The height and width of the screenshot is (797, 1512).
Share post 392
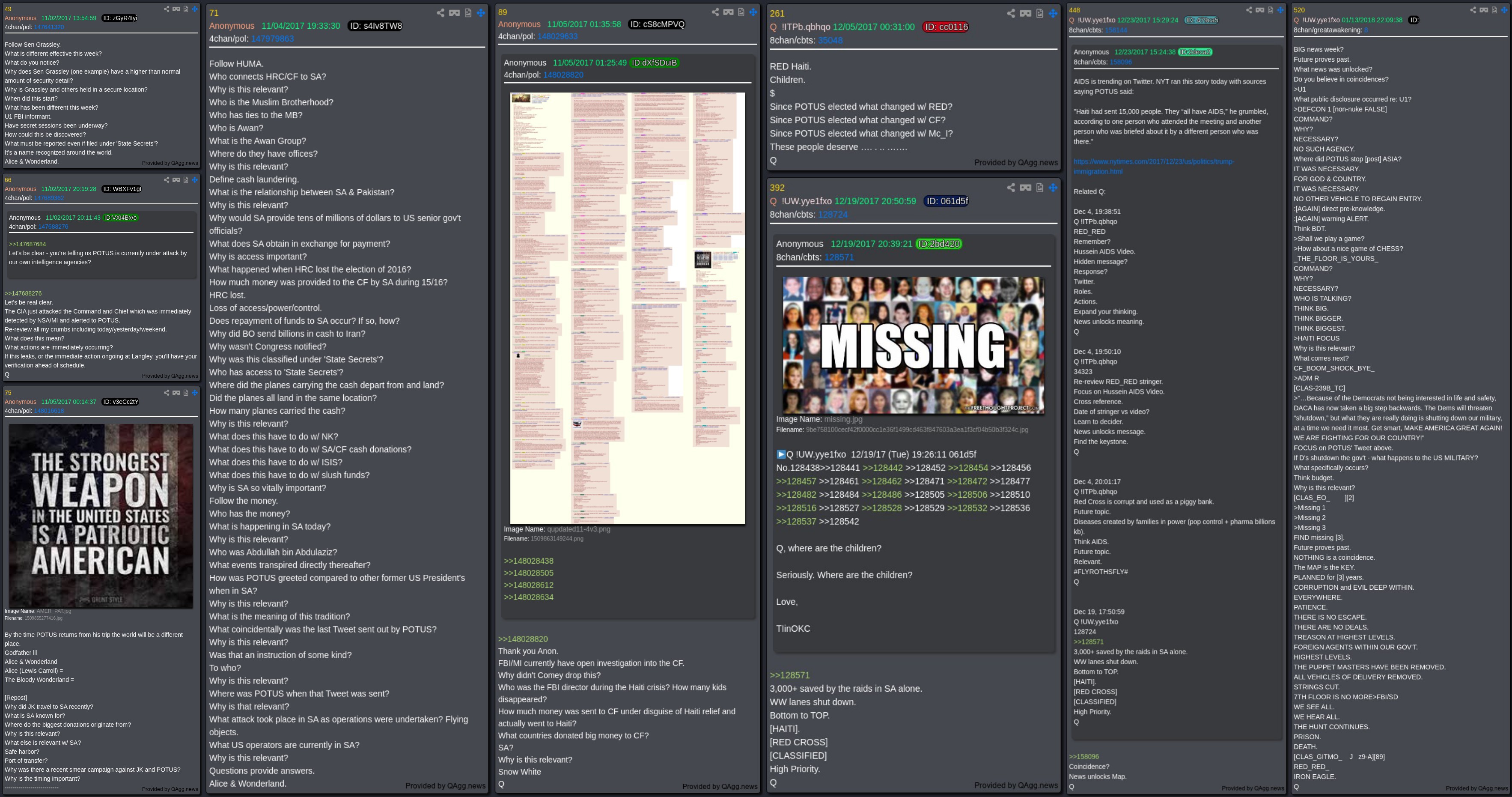(x=1011, y=188)
